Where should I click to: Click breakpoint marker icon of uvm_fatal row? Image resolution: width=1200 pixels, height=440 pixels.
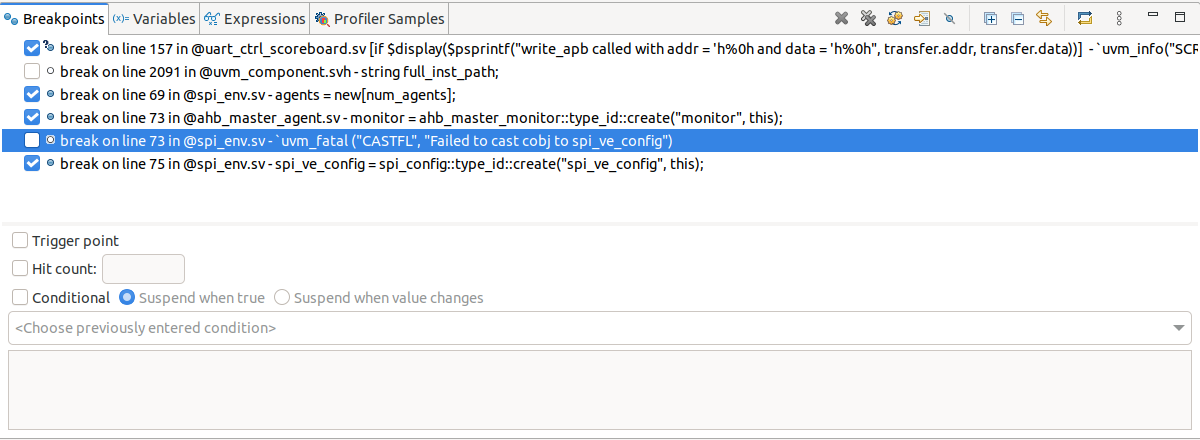coord(50,140)
